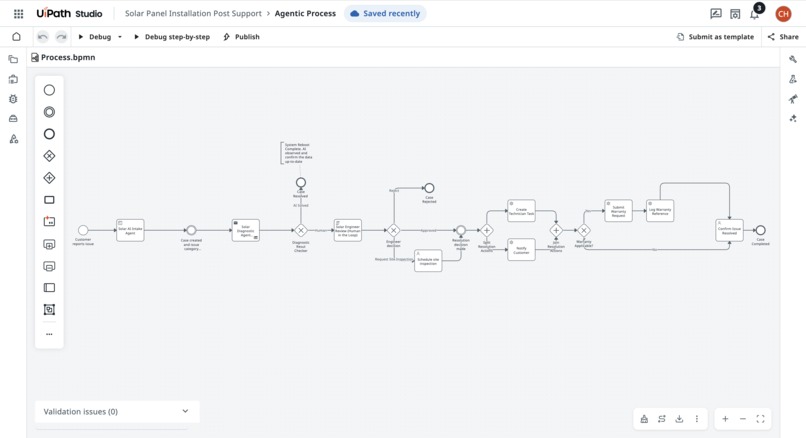Viewport: 806px width, 438px height.
Task: Open the shapes icon in left sidebar
Action: (x=13, y=139)
